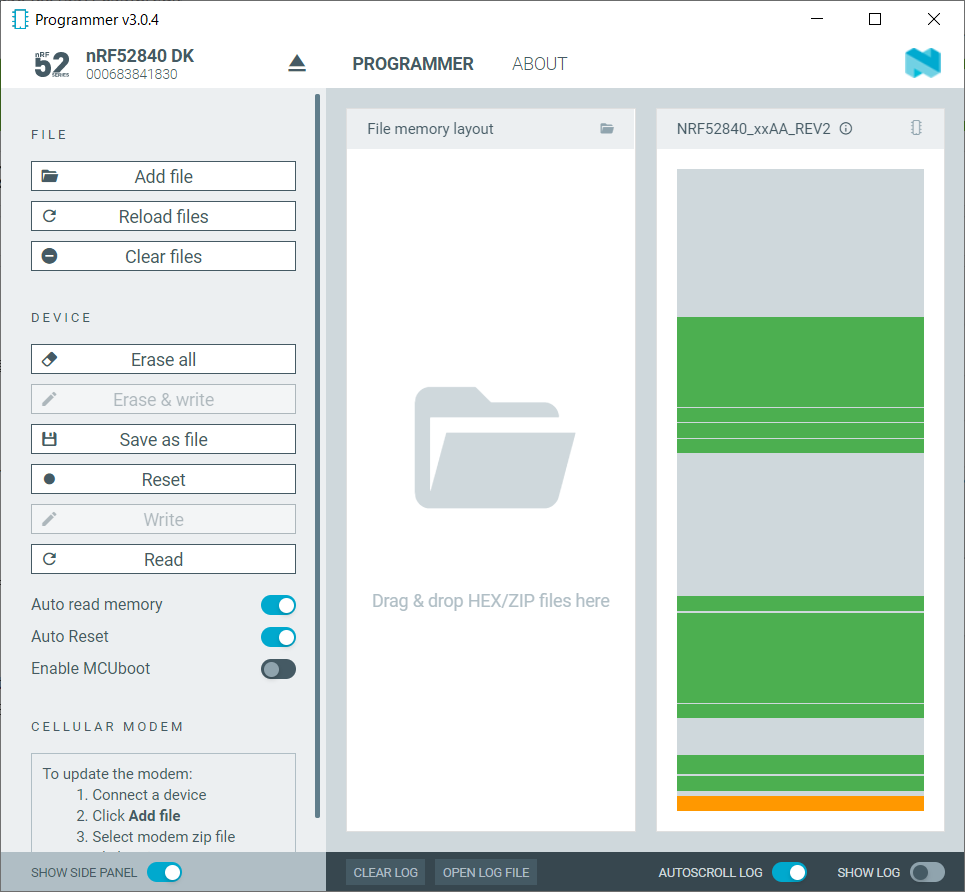This screenshot has width=965, height=892.
Task: Maximize the Programmer window
Action: (875, 19)
